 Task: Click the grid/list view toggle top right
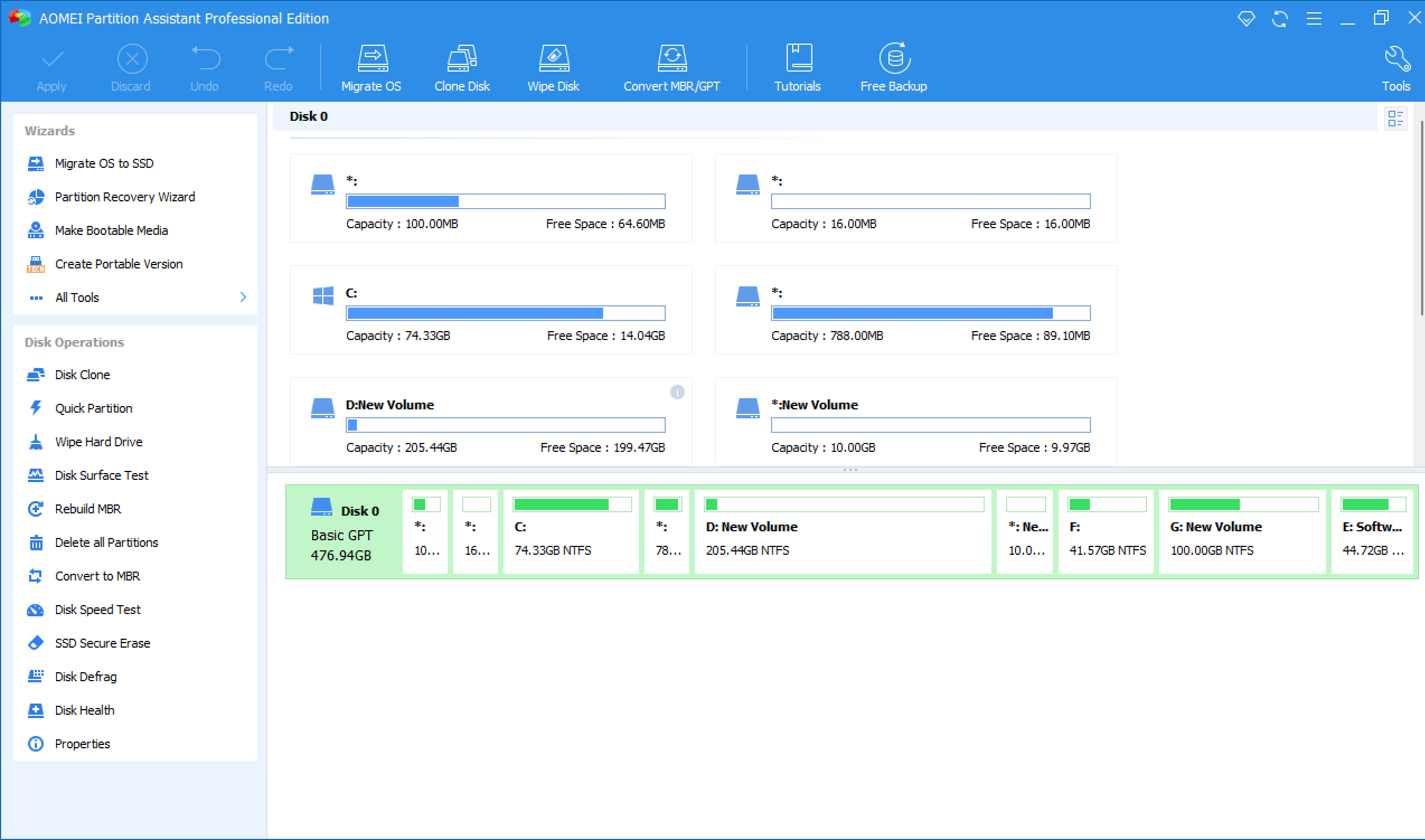tap(1396, 118)
